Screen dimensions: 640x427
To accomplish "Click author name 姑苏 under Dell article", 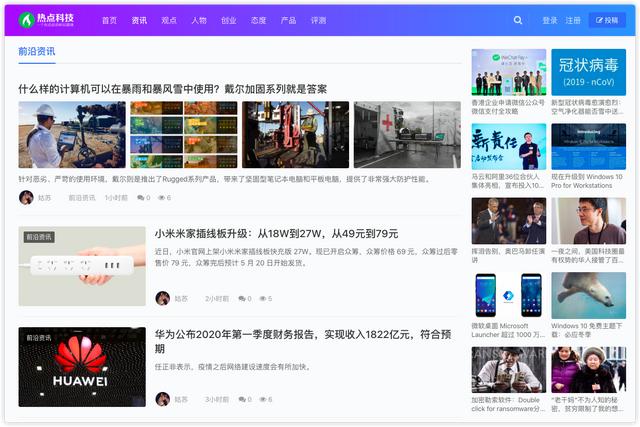I will [44, 198].
